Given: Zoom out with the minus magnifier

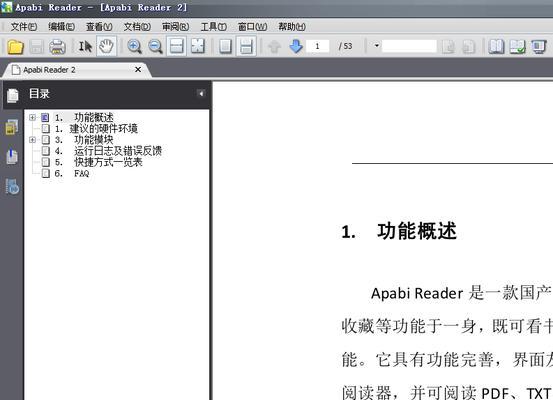Looking at the screenshot, I should pyautogui.click(x=155, y=47).
